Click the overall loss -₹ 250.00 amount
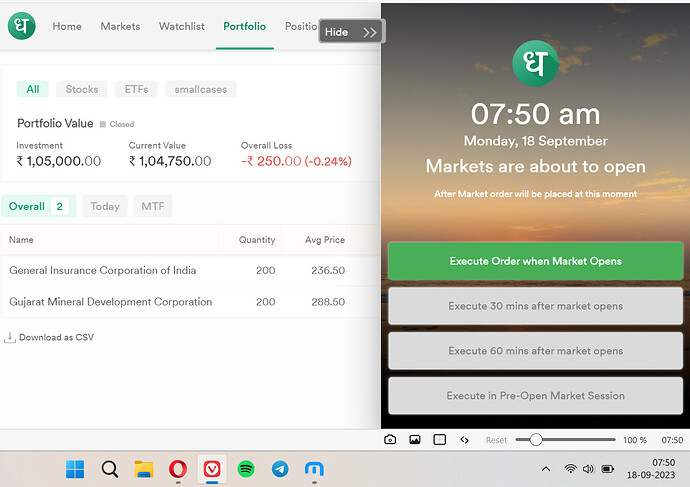Image resolution: width=690 pixels, height=487 pixels. 271,161
